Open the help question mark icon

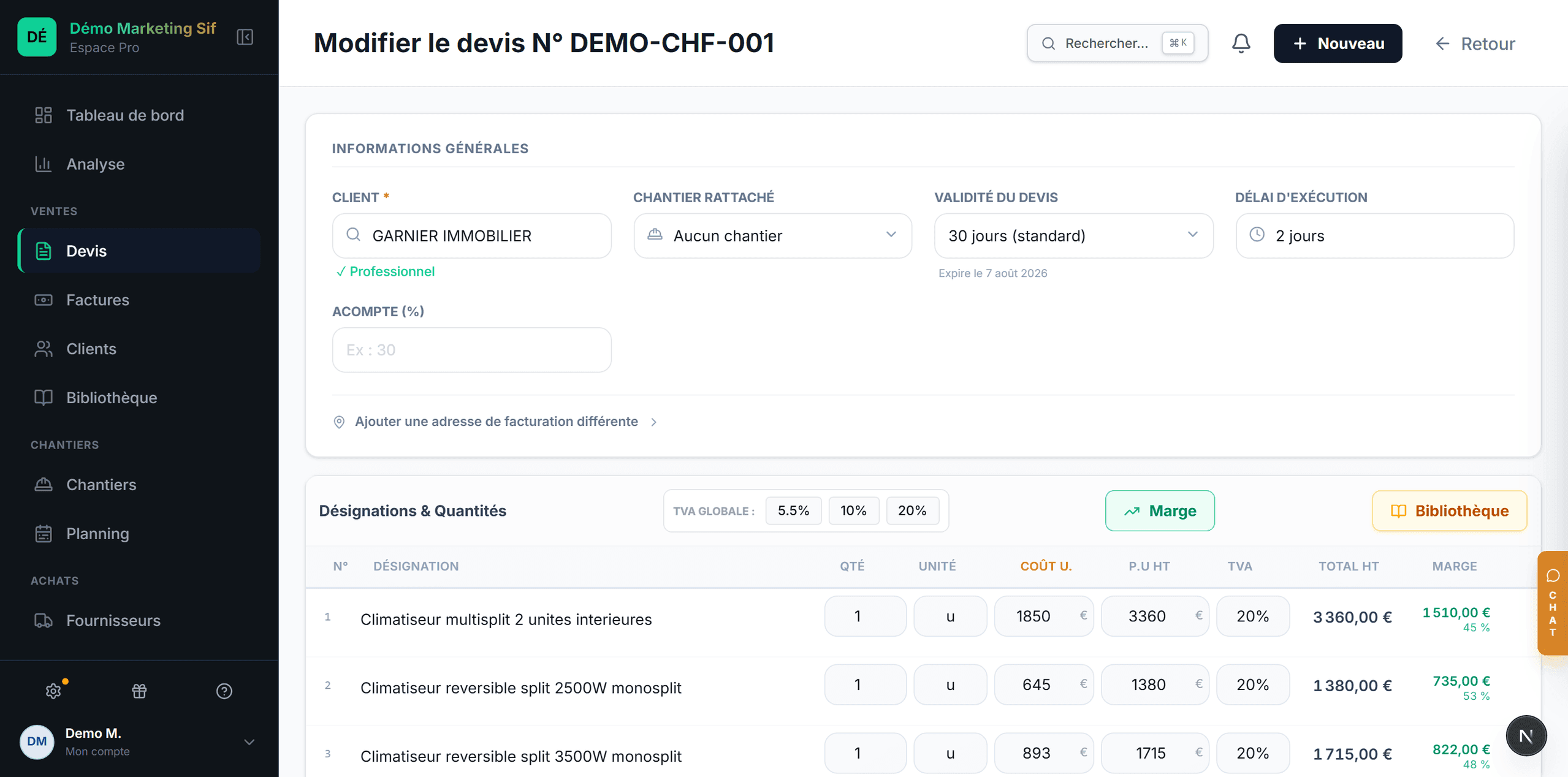[x=224, y=691]
